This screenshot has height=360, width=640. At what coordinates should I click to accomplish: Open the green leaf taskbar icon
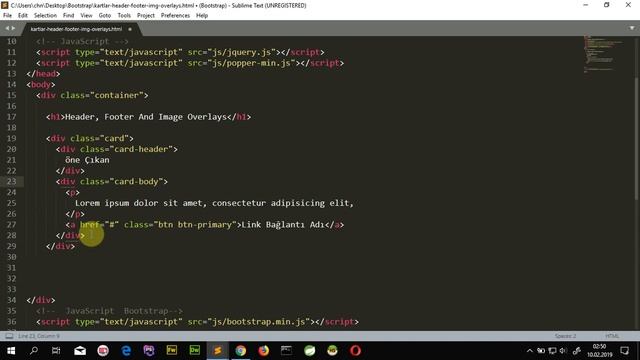(x=309, y=351)
